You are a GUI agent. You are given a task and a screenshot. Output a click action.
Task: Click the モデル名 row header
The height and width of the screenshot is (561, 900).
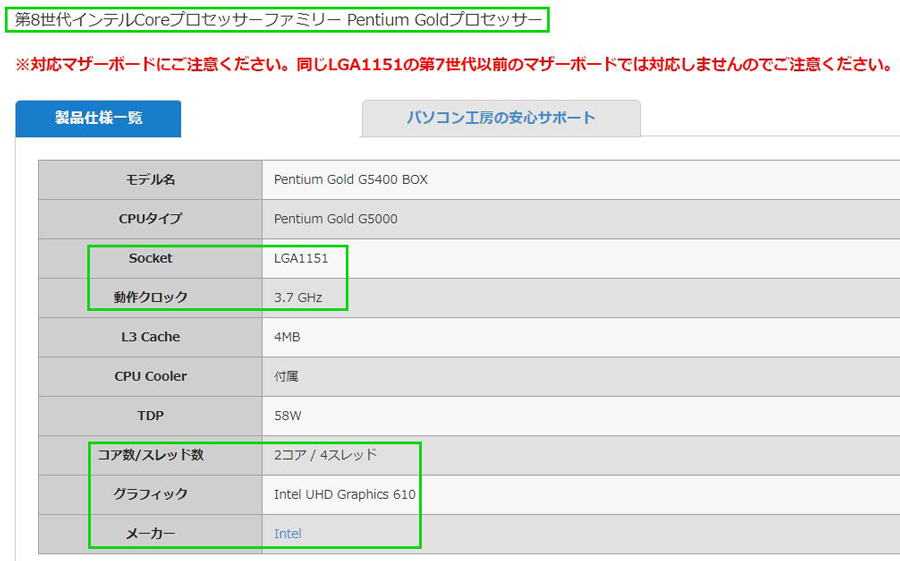[x=150, y=180]
